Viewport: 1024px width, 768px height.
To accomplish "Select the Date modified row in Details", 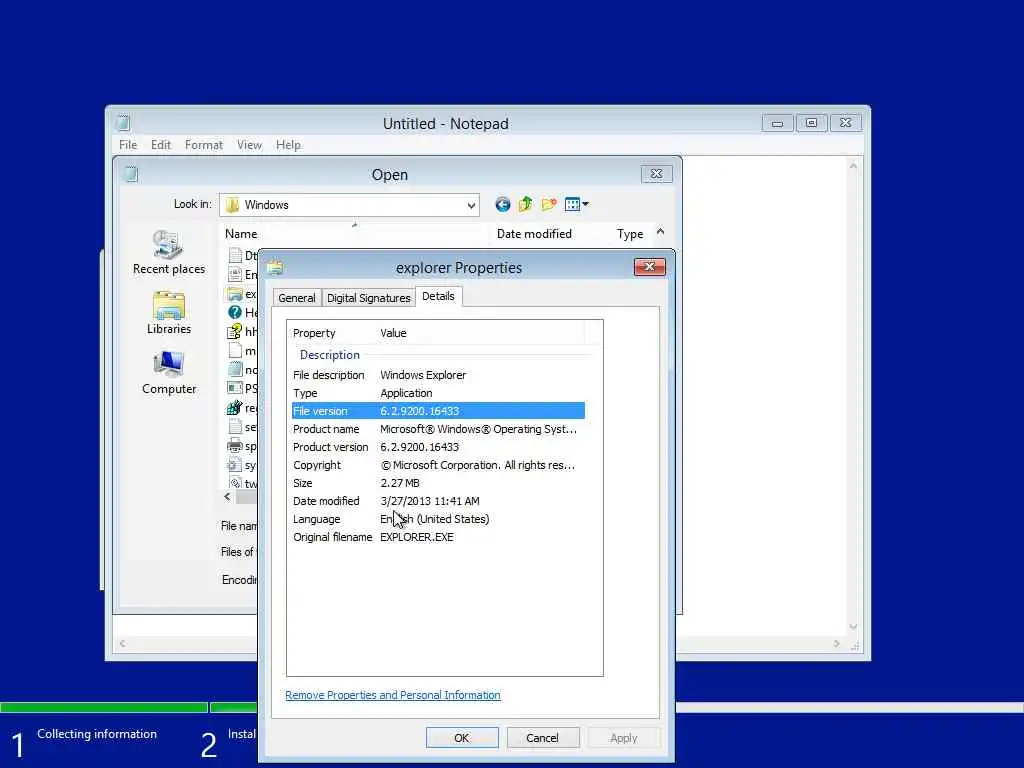I will [x=438, y=501].
